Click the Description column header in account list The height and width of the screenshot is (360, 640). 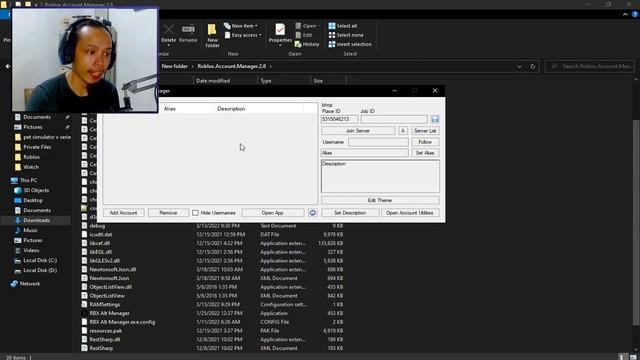click(259, 109)
